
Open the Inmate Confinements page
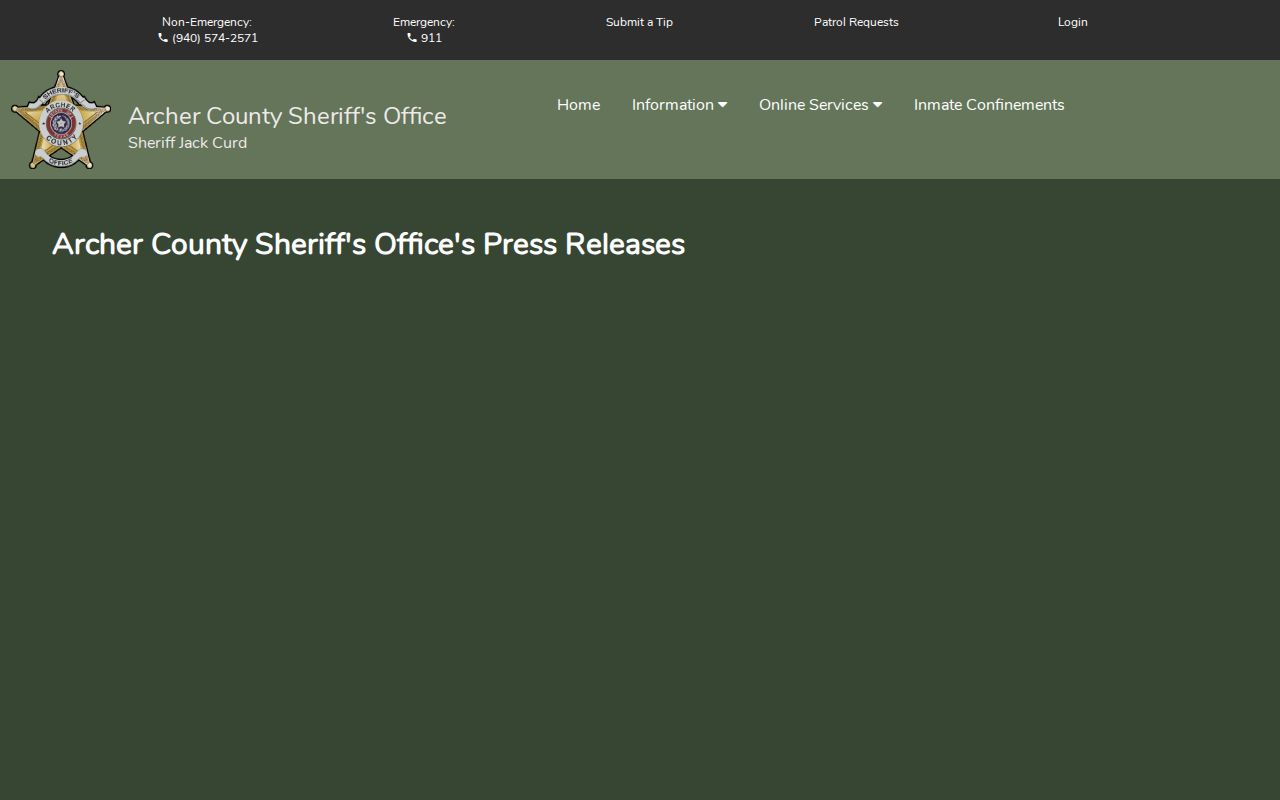click(x=989, y=105)
